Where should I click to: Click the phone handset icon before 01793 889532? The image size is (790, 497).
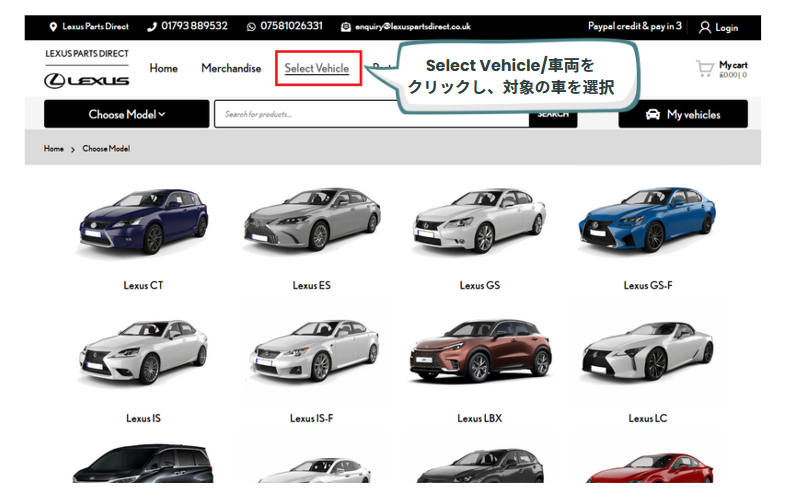tap(152, 27)
